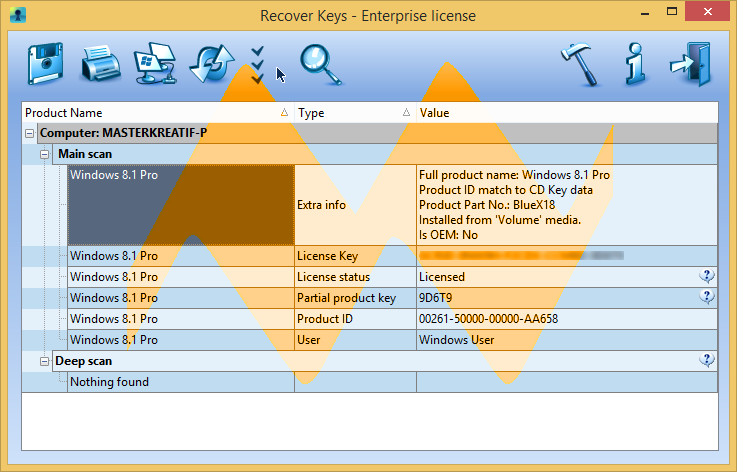Image resolution: width=737 pixels, height=472 pixels.
Task: Click the Product ID type cell
Action: 355,319
